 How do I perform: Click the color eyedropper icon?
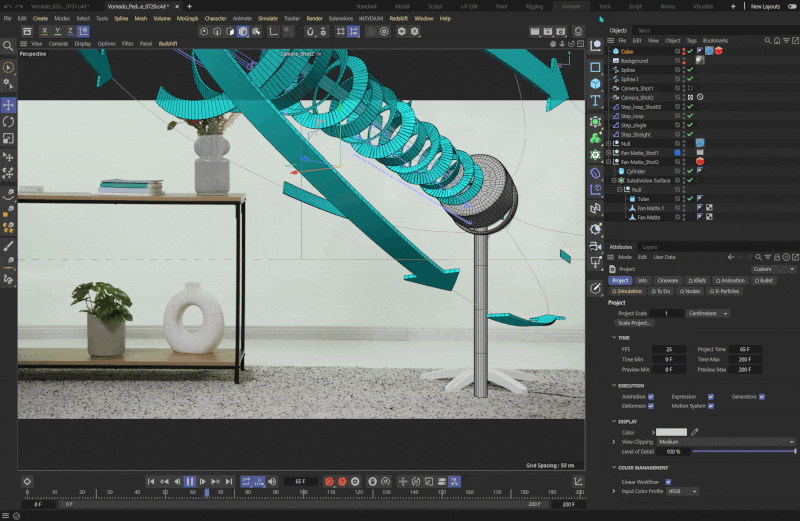695,431
